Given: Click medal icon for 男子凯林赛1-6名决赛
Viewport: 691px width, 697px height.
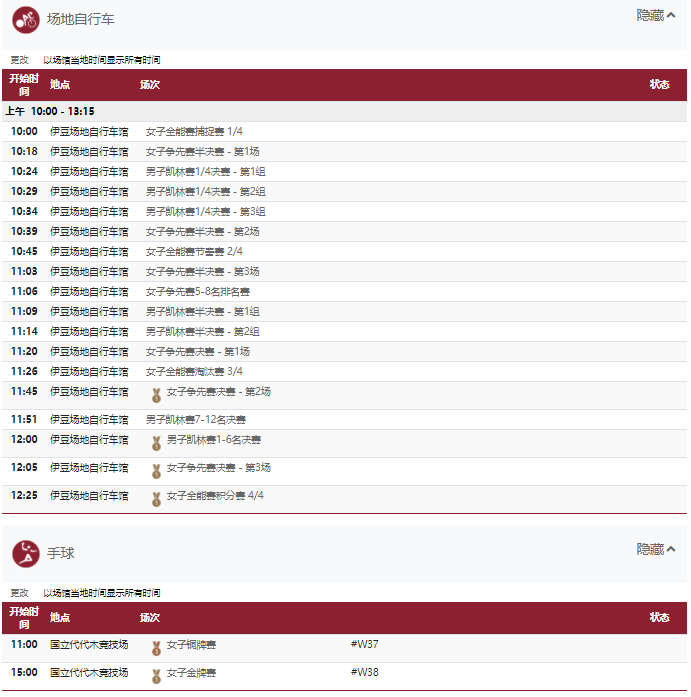Looking at the screenshot, I should click(156, 443).
